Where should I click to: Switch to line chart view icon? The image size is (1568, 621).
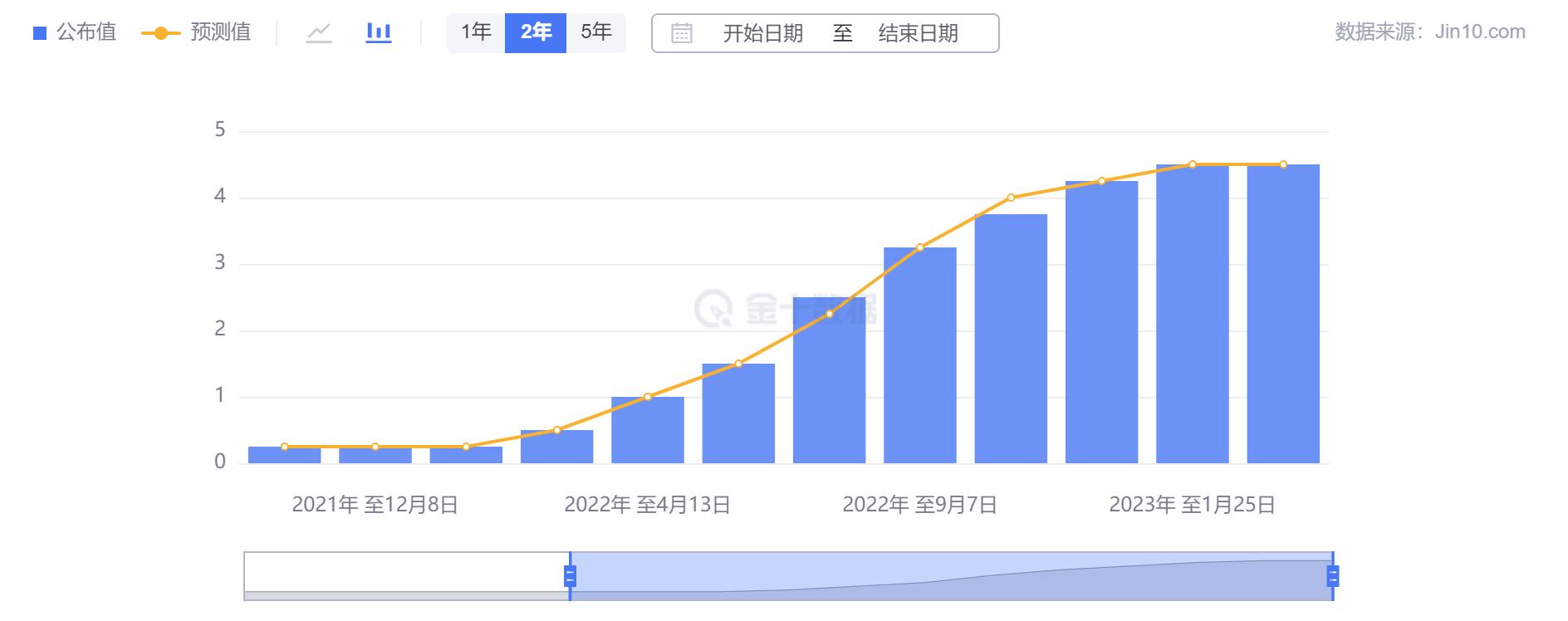(x=319, y=33)
